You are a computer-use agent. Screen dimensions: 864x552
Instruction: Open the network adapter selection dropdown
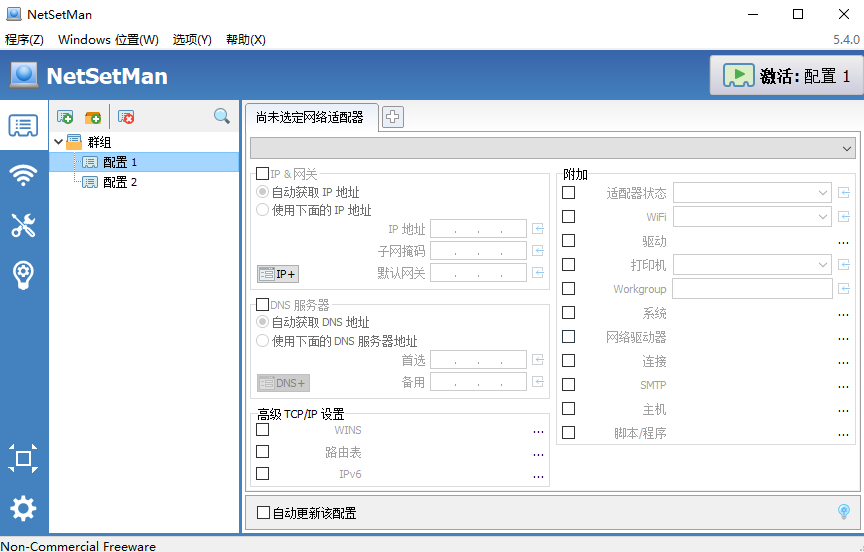[x=553, y=148]
